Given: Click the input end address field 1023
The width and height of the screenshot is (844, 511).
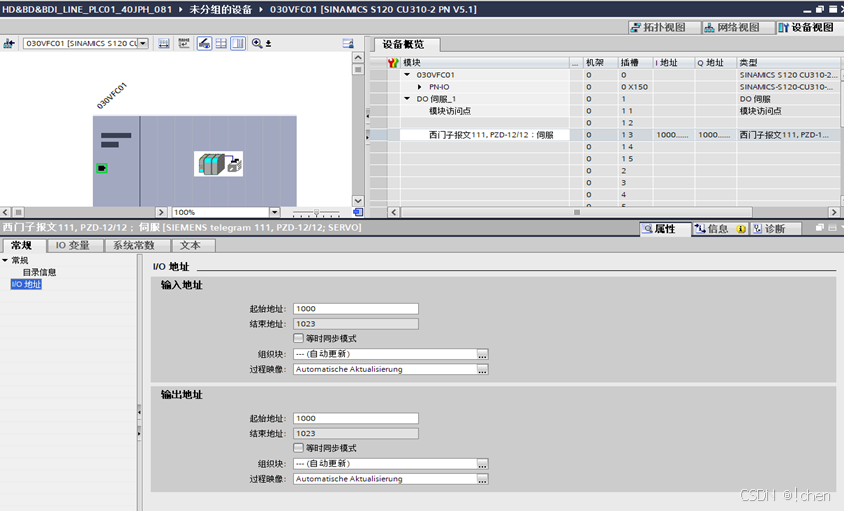Looking at the screenshot, I should 356,324.
